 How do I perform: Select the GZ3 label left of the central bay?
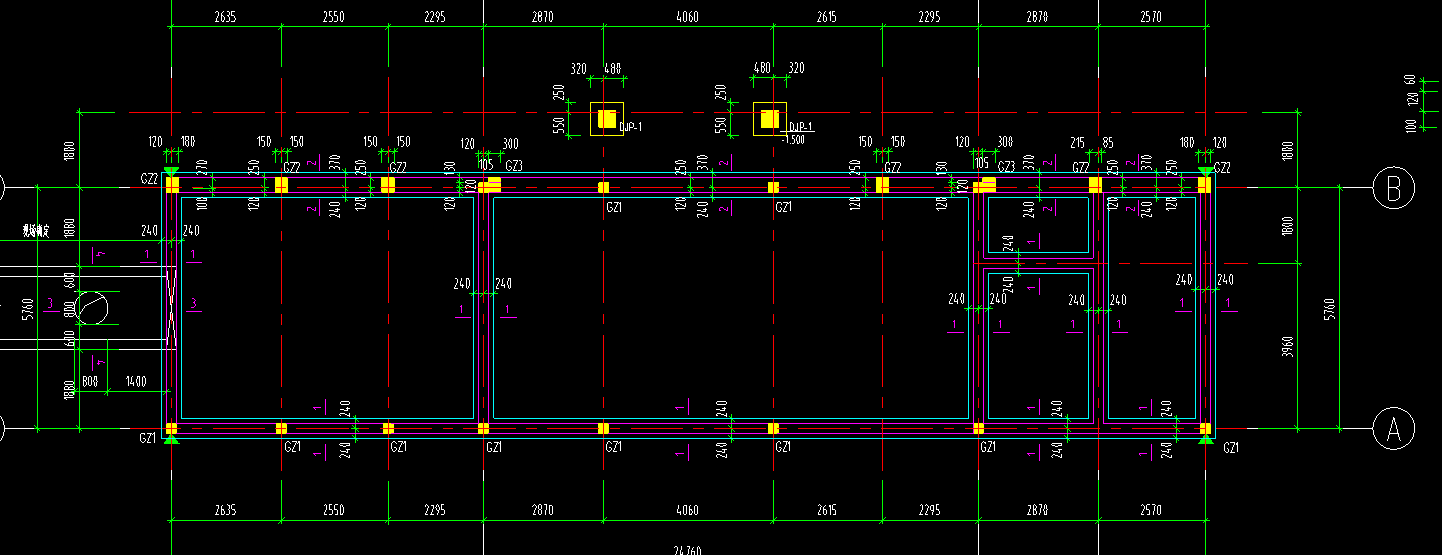coord(514,166)
